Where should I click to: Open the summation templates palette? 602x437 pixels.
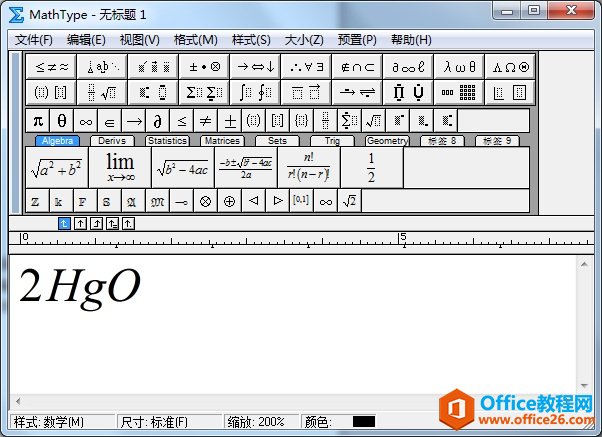click(204, 92)
